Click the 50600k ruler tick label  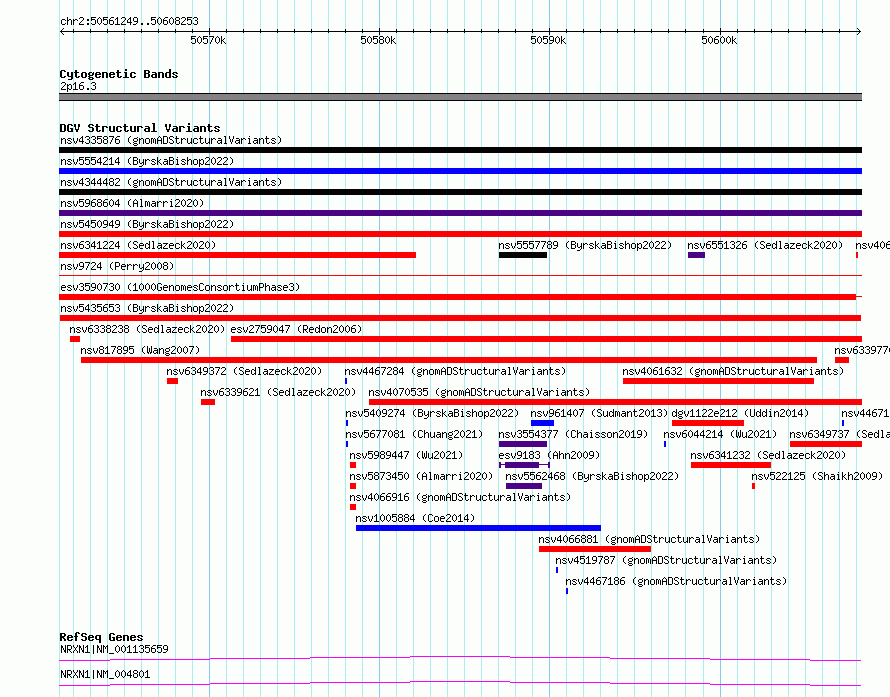(x=719, y=40)
